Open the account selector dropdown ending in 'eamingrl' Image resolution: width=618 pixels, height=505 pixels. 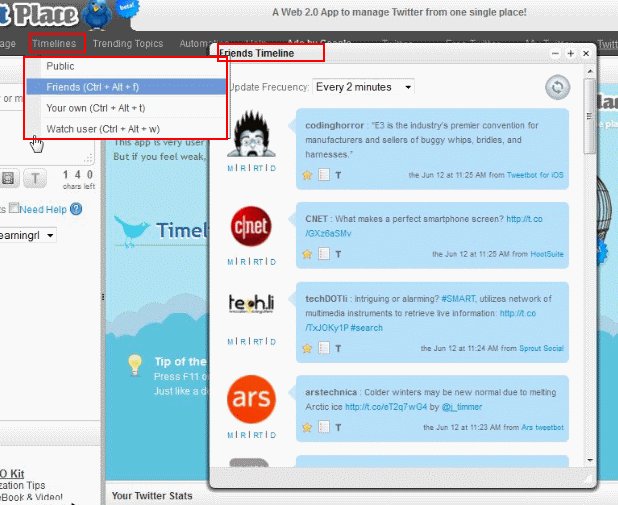(x=28, y=235)
